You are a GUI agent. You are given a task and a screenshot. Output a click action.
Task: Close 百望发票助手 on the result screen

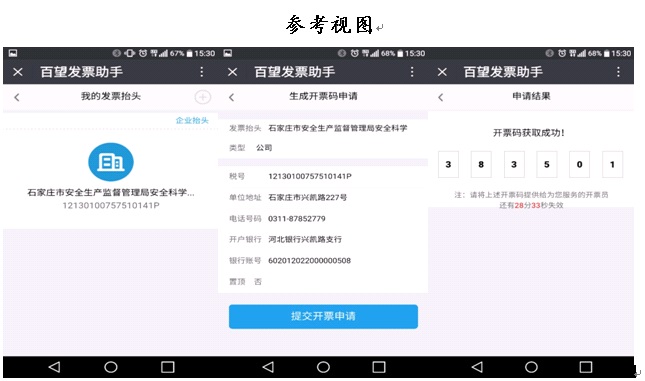[x=442, y=72]
